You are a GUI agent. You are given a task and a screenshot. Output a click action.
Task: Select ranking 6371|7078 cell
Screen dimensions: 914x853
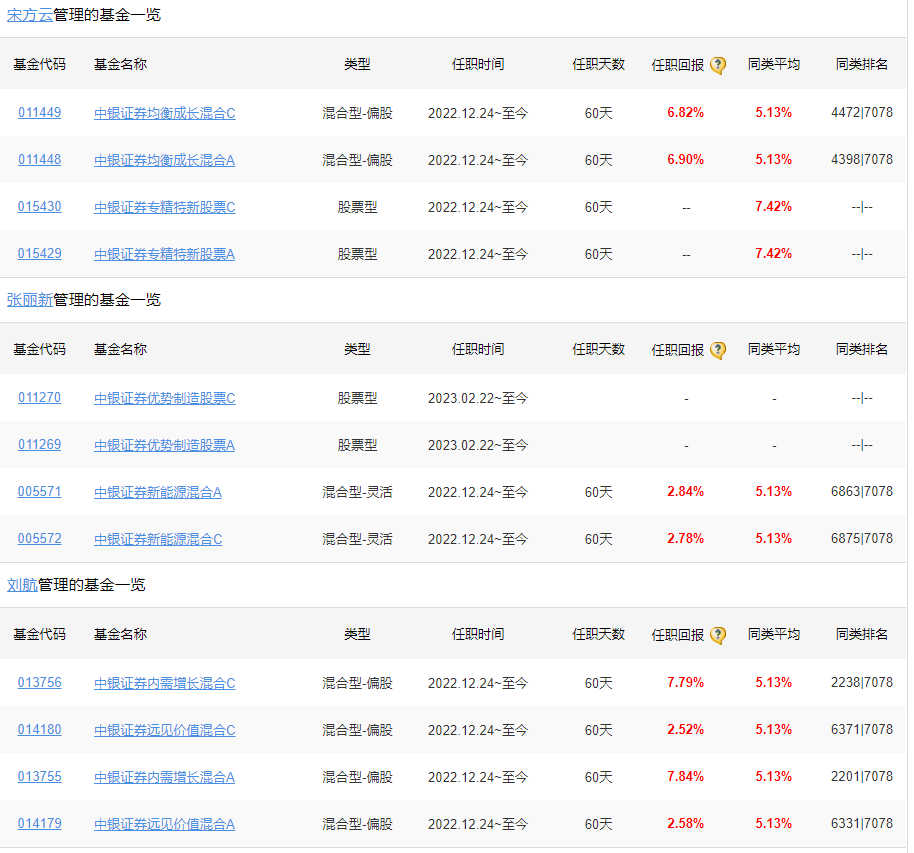(862, 730)
